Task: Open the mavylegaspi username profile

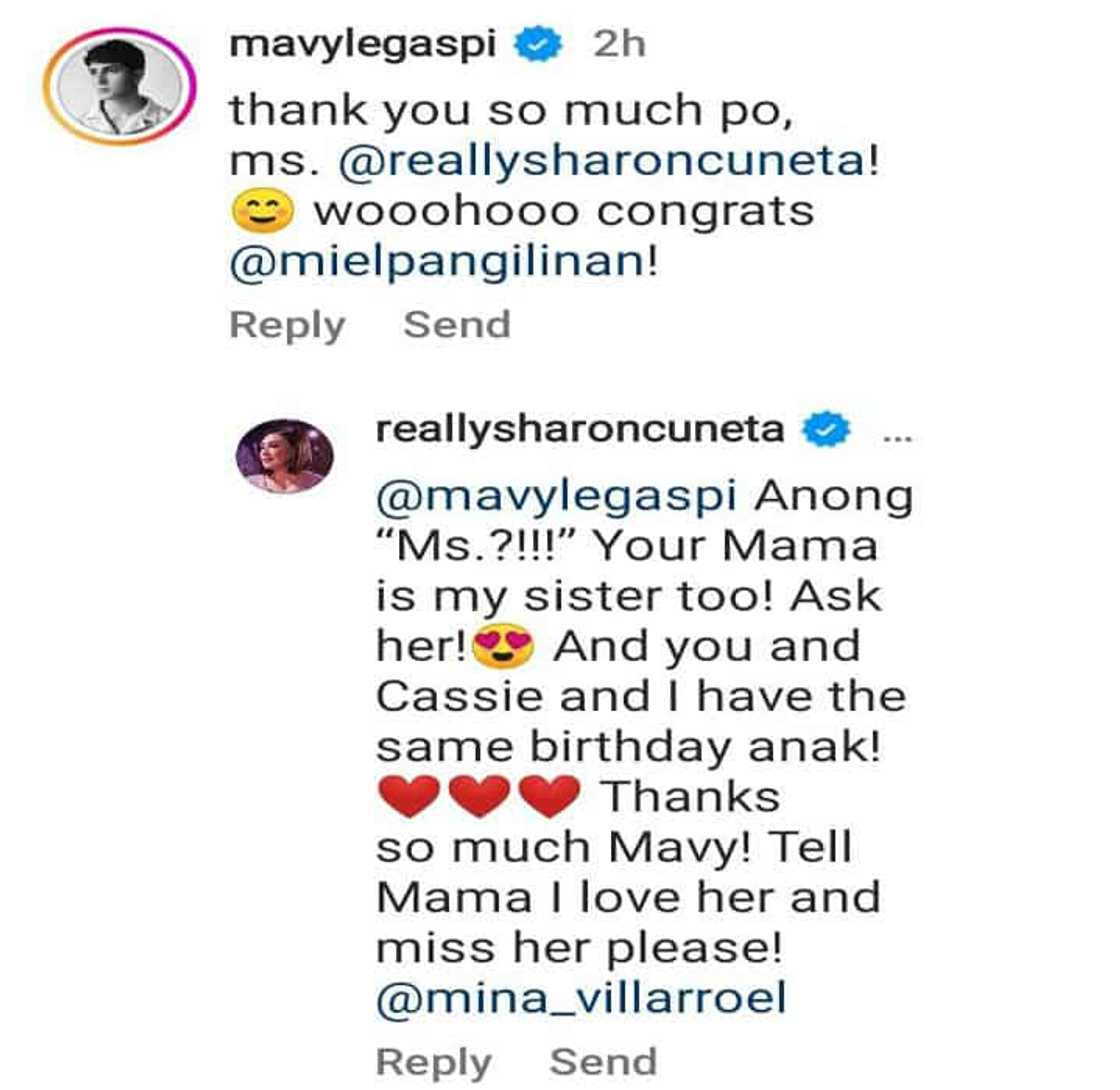Action: coord(363,44)
